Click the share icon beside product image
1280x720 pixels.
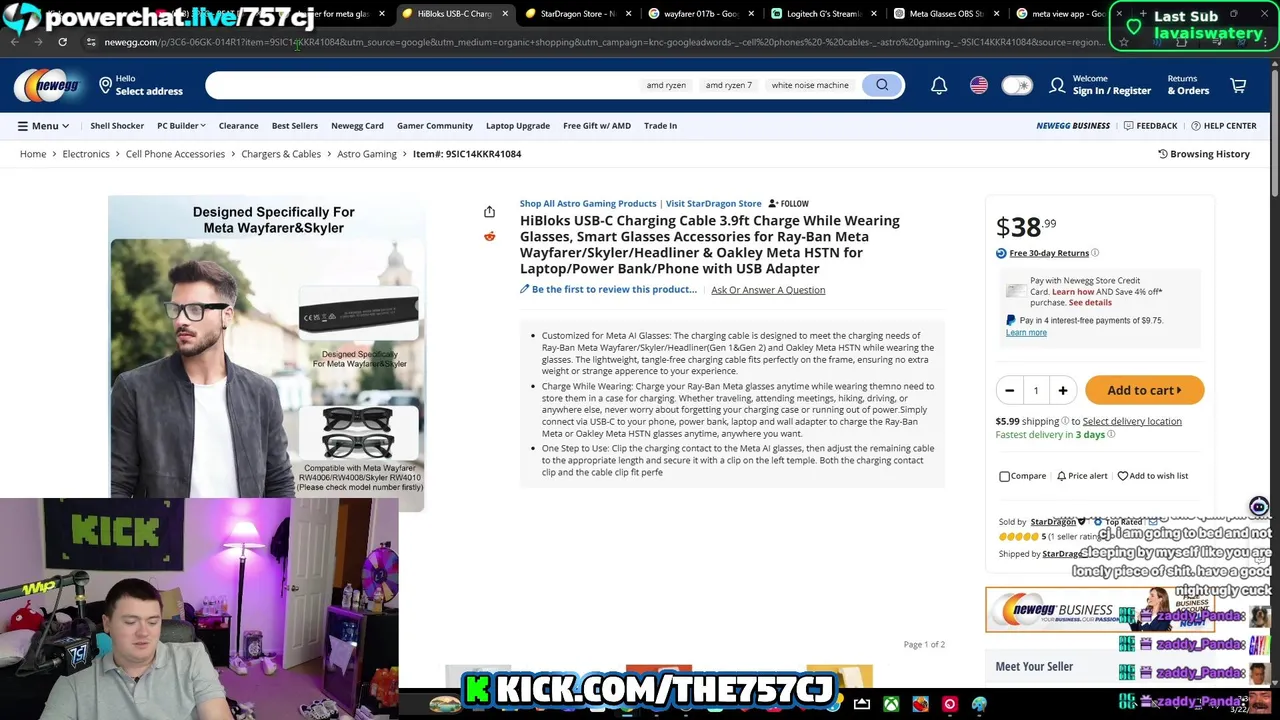point(489,211)
